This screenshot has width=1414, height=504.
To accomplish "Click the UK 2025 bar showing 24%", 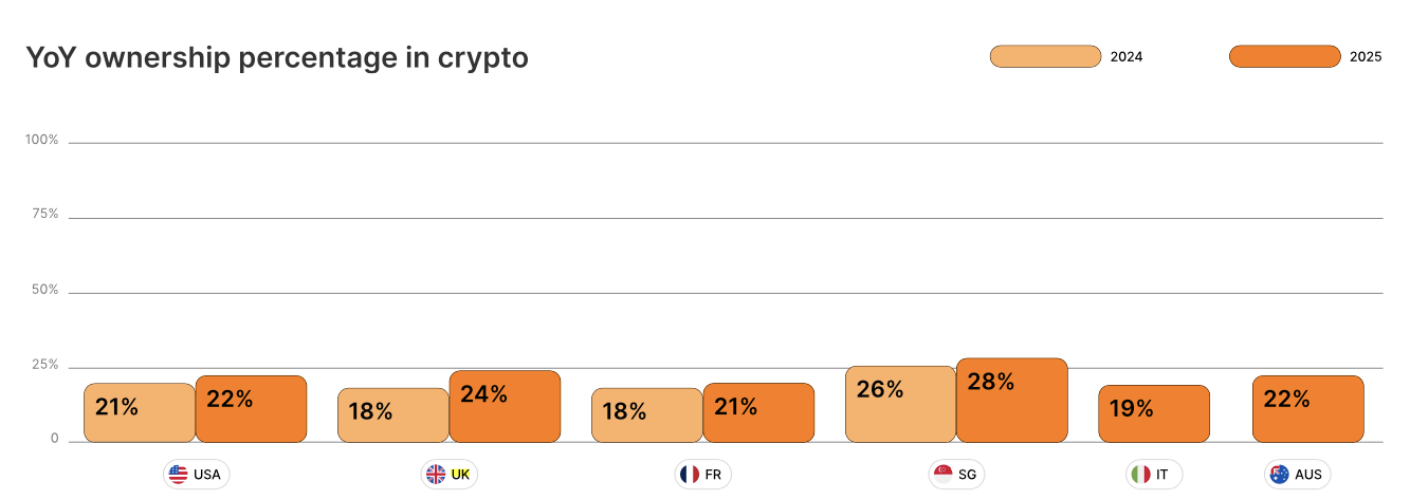I will click(505, 406).
